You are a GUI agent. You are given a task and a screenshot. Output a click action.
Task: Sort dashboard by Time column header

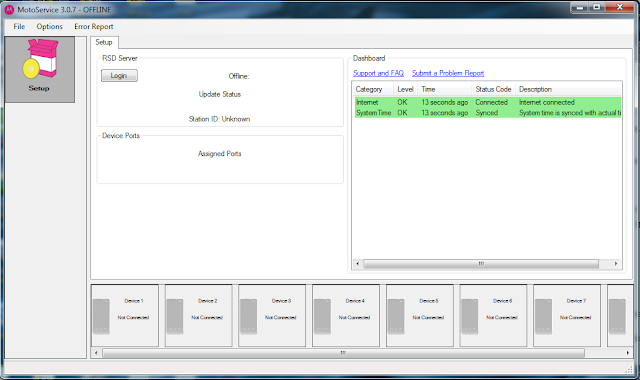click(x=444, y=89)
